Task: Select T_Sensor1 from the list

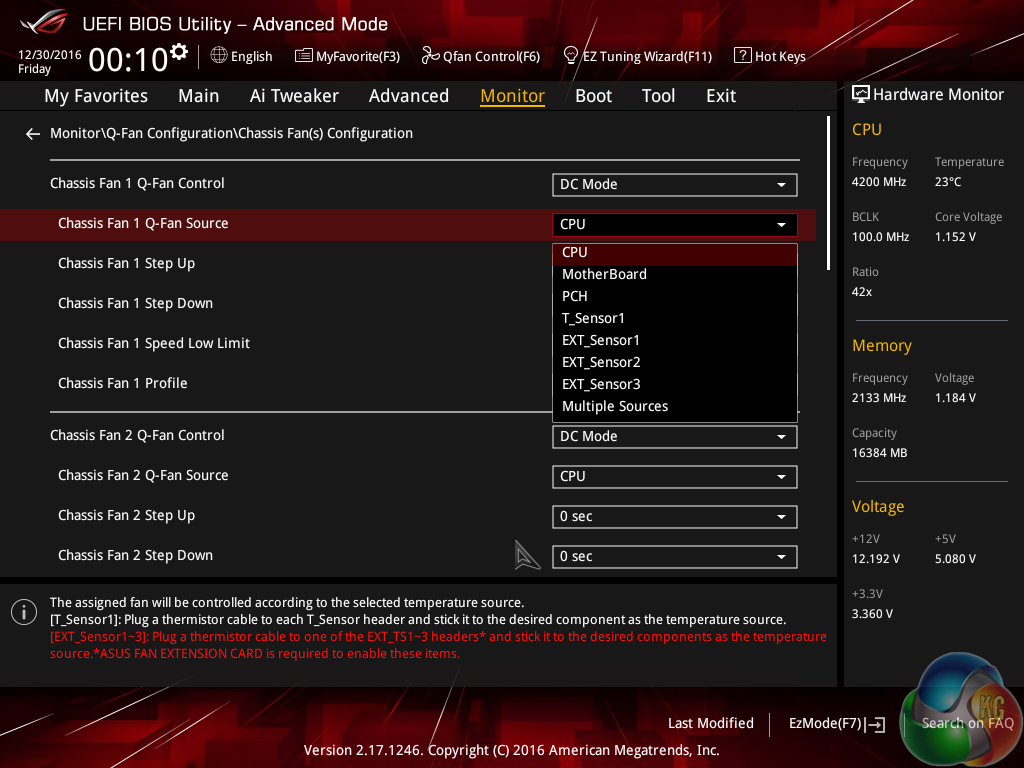Action: coord(675,319)
